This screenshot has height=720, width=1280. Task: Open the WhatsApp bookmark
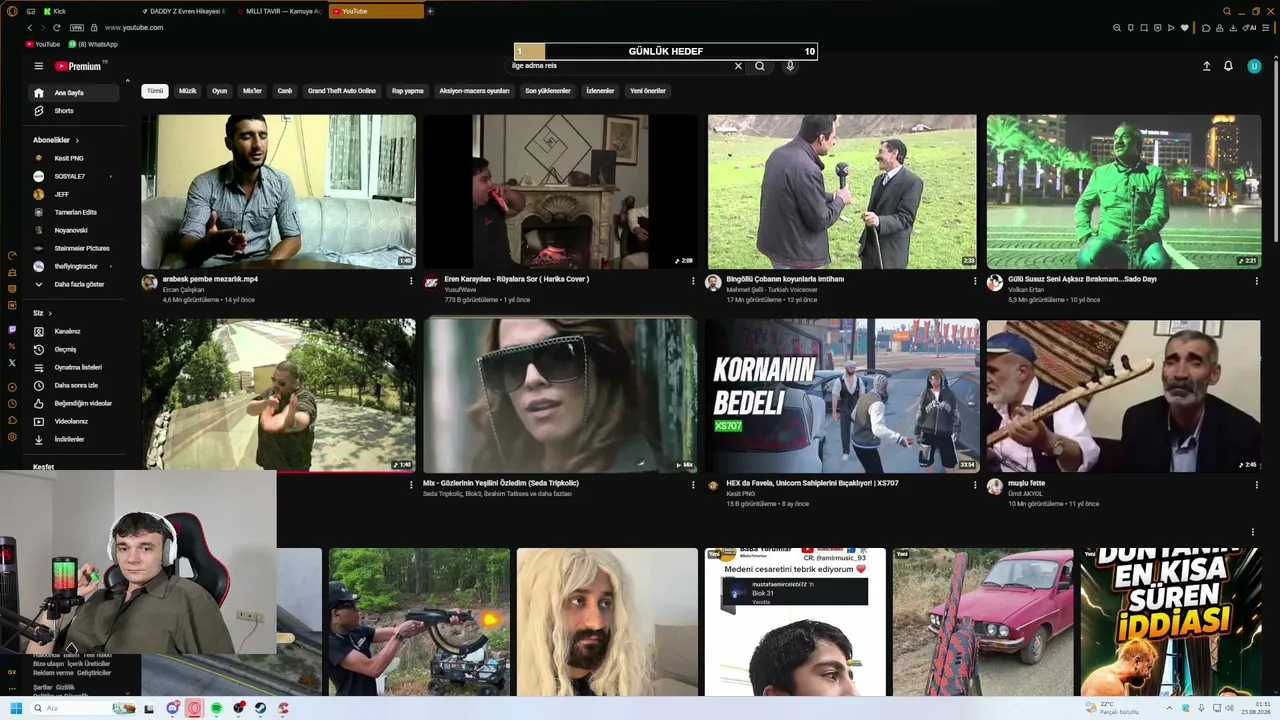tap(93, 44)
